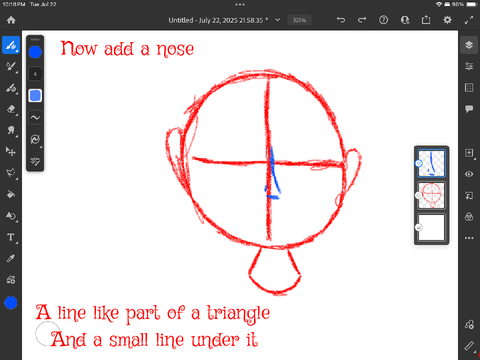Image resolution: width=480 pixels, height=360 pixels.
Task: Click the document name Untitled July 22
Action: 218,20
